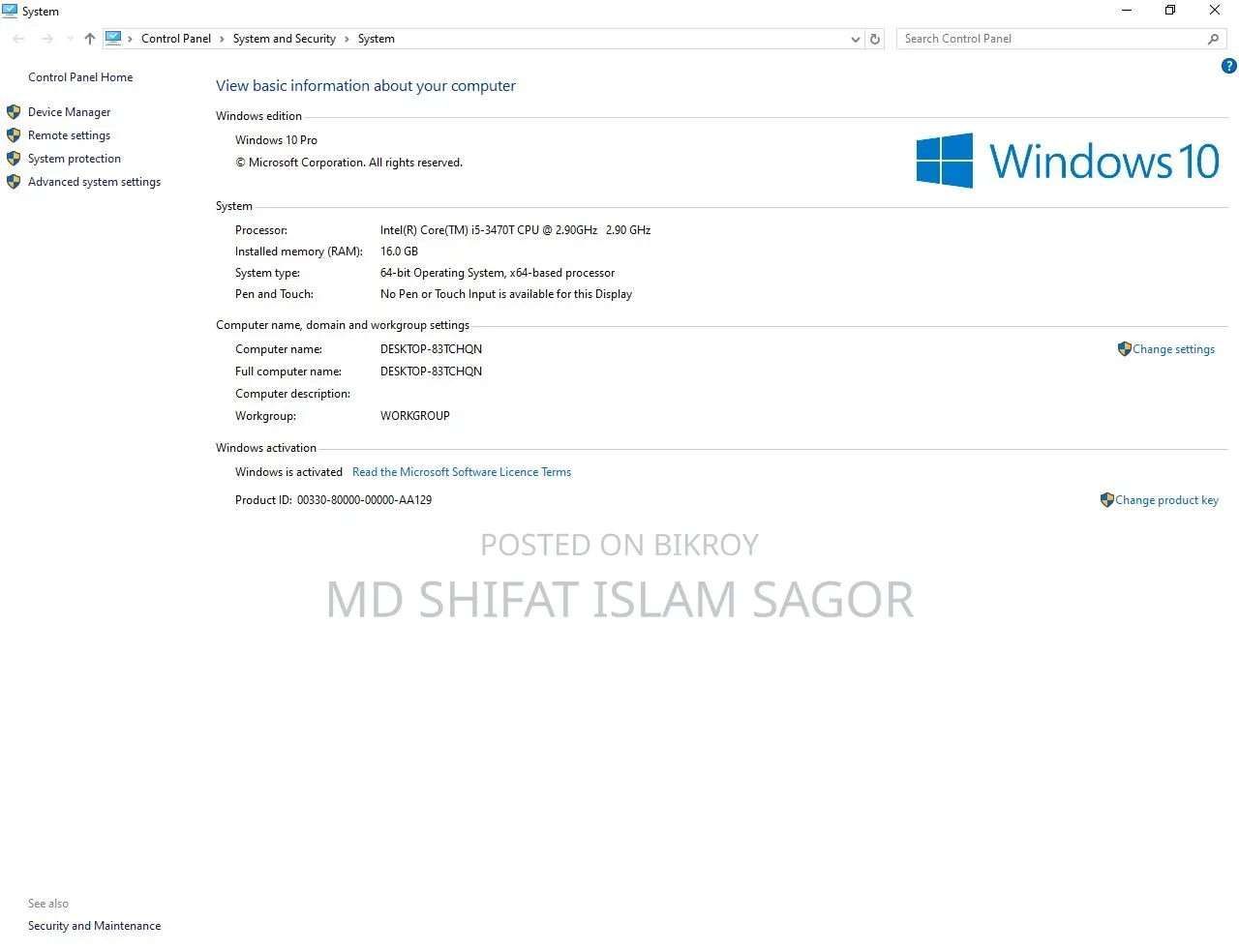Open System protection
1239x952 pixels.
[75, 159]
